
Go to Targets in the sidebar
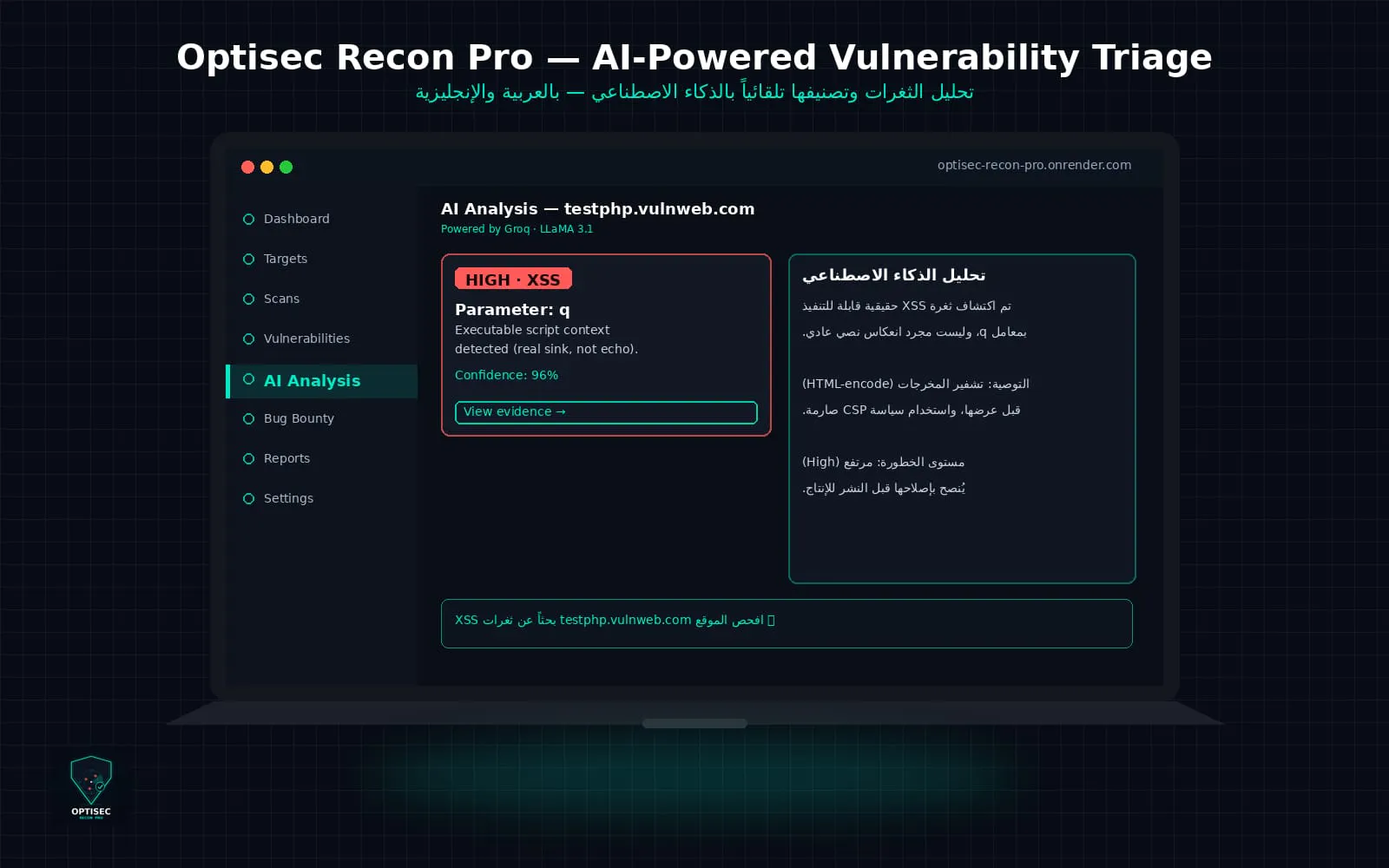pos(285,259)
